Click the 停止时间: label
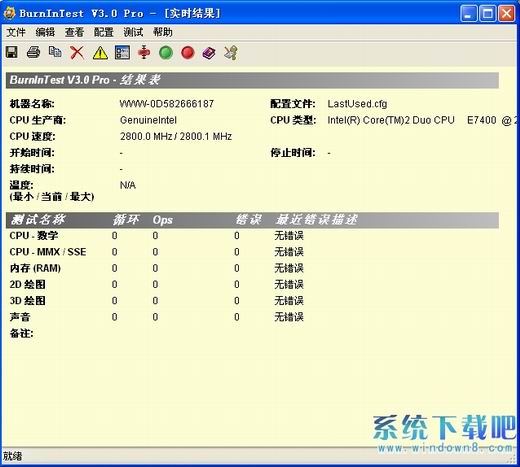Viewport: 520px width, 467px height. tap(293, 153)
